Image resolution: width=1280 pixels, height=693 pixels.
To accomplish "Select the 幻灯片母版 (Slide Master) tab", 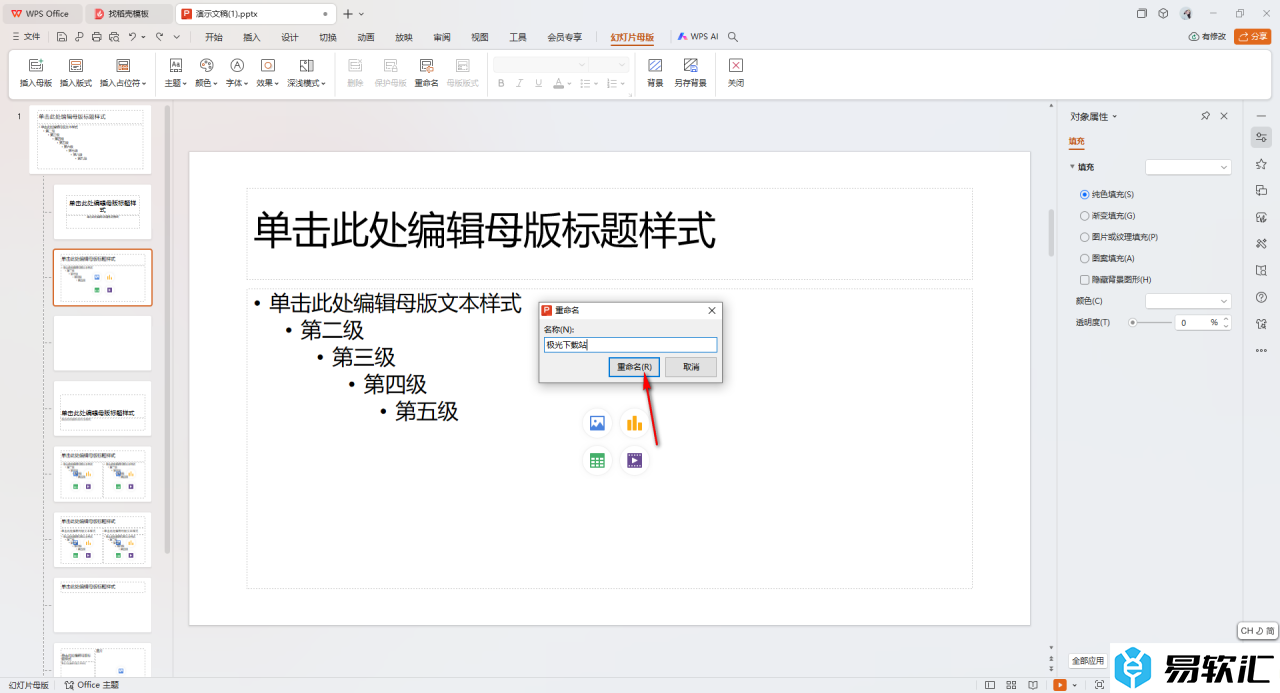I will click(x=632, y=37).
